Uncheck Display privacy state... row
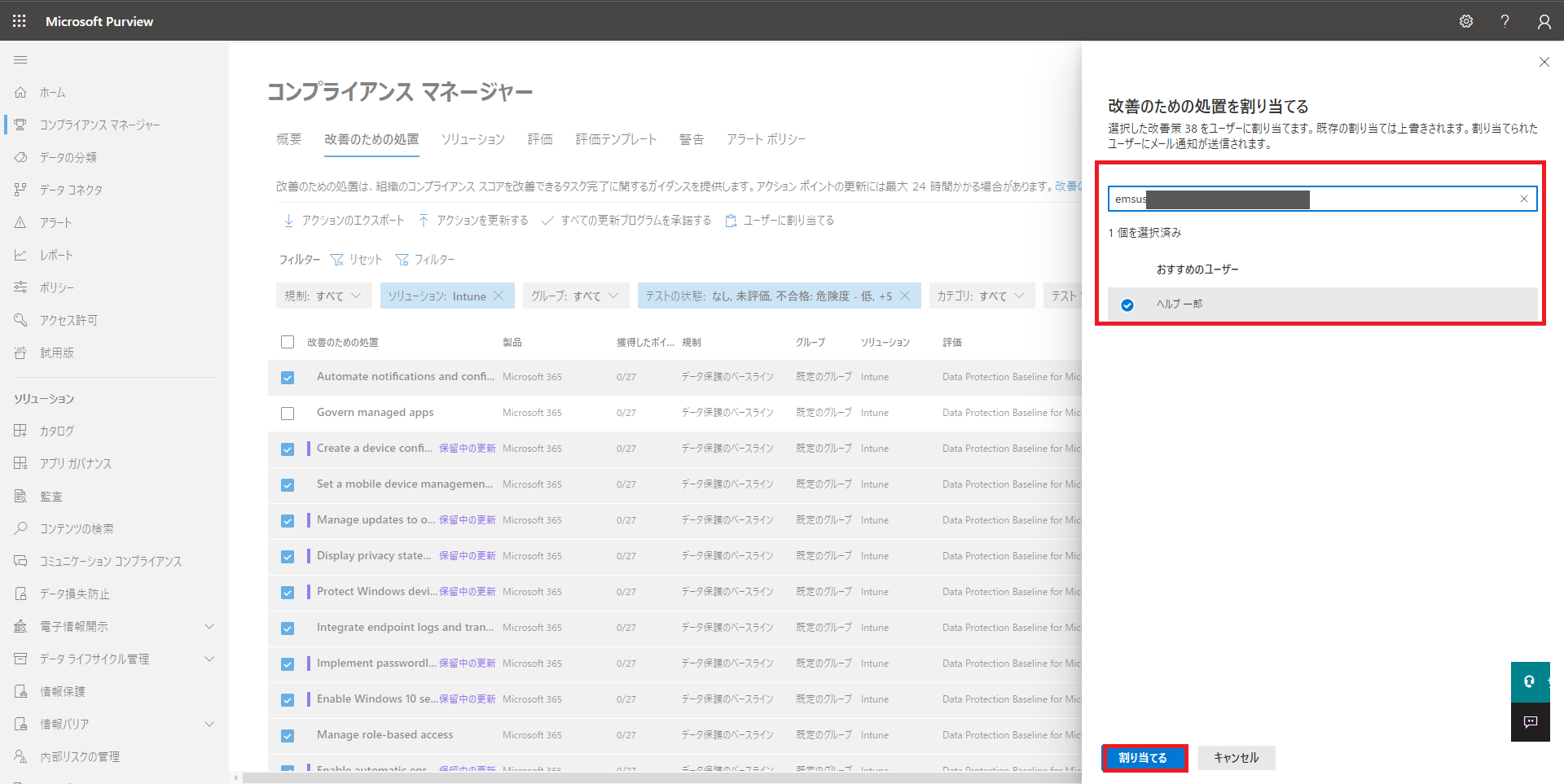The image size is (1564, 784). click(288, 557)
